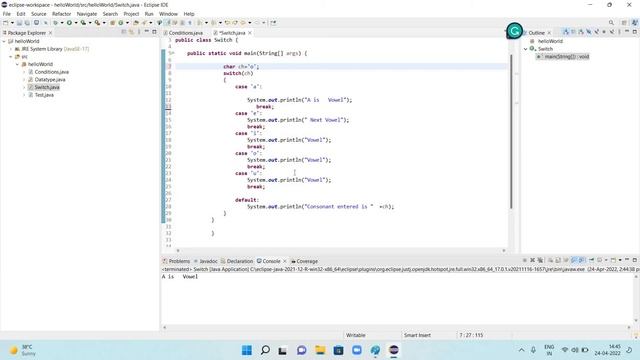Click Remove Launch X icon in Console toolbar
The height and width of the screenshot is (360, 640).
tap(533, 260)
